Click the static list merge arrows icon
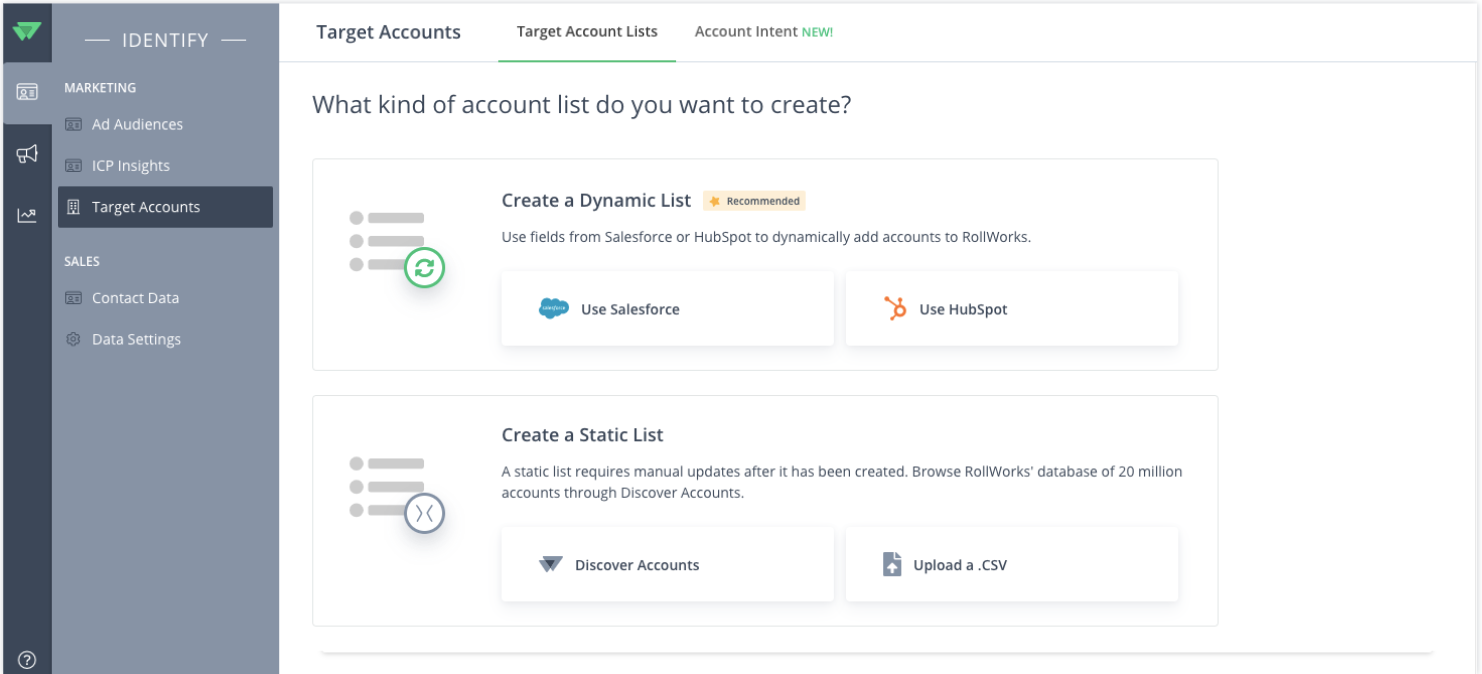The width and height of the screenshot is (1482, 674). pyautogui.click(x=424, y=514)
